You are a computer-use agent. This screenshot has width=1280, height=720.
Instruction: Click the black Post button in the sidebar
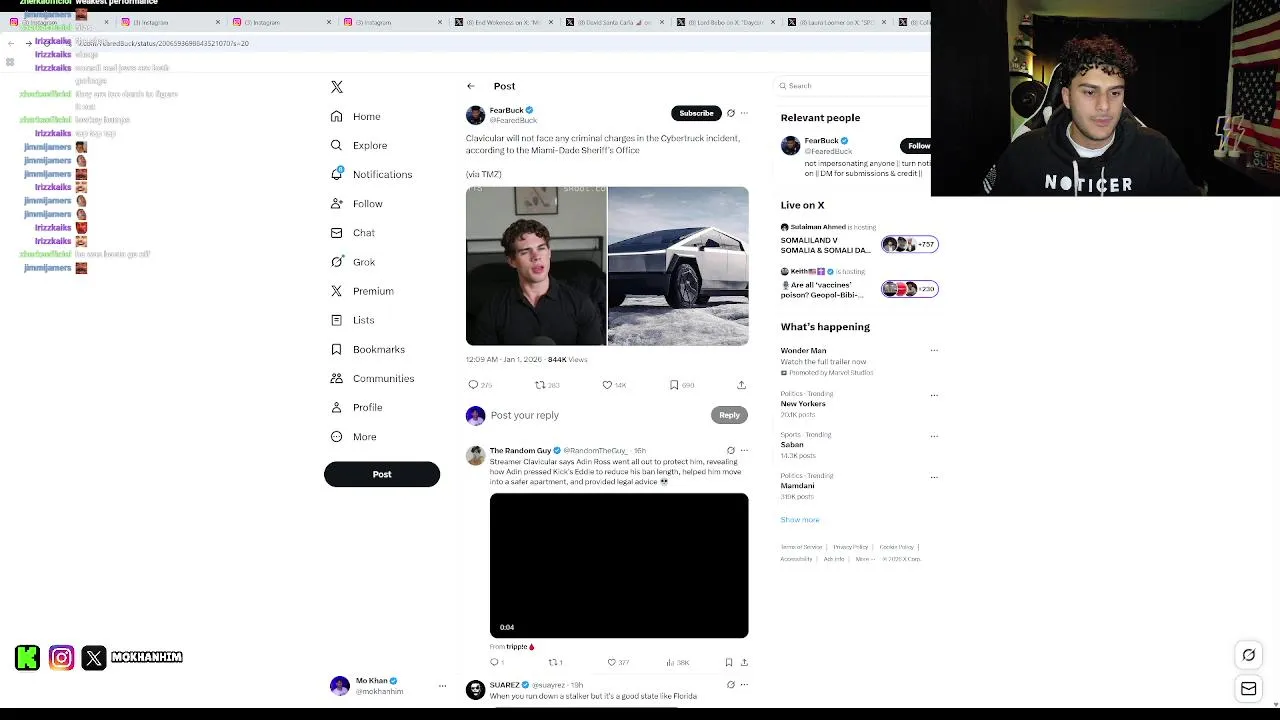382,474
